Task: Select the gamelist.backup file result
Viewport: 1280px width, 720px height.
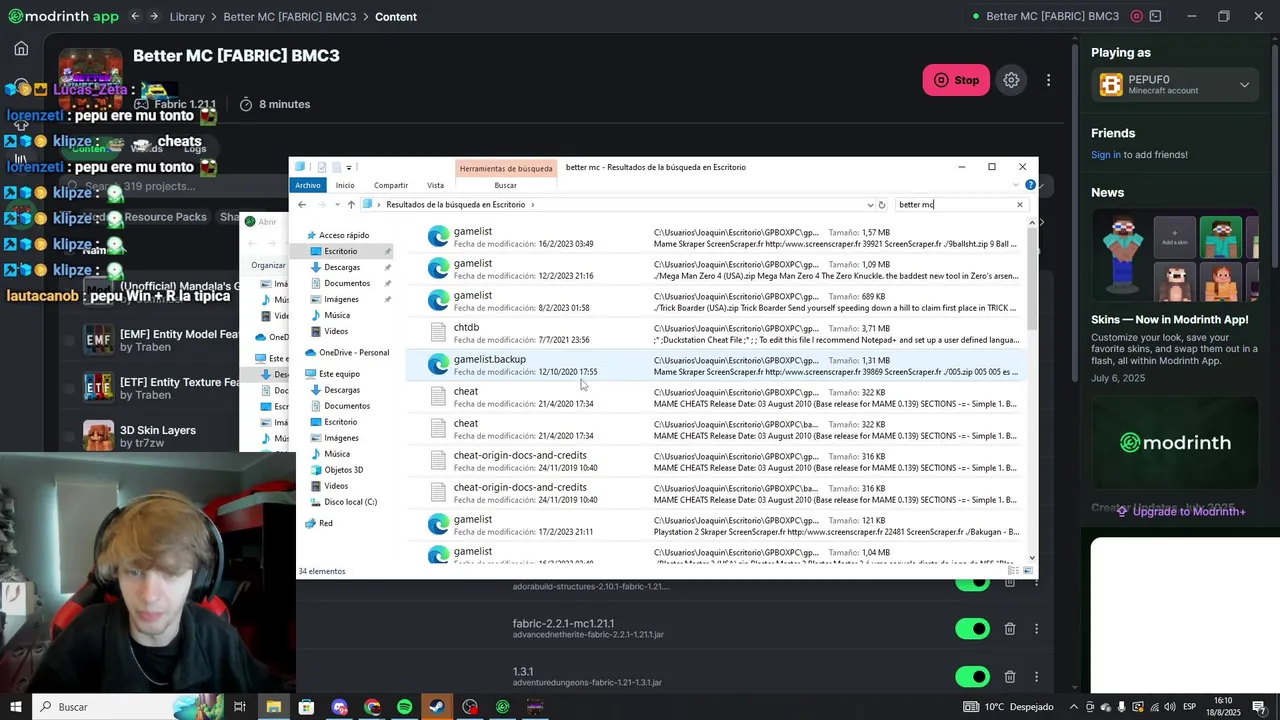Action: coord(715,365)
